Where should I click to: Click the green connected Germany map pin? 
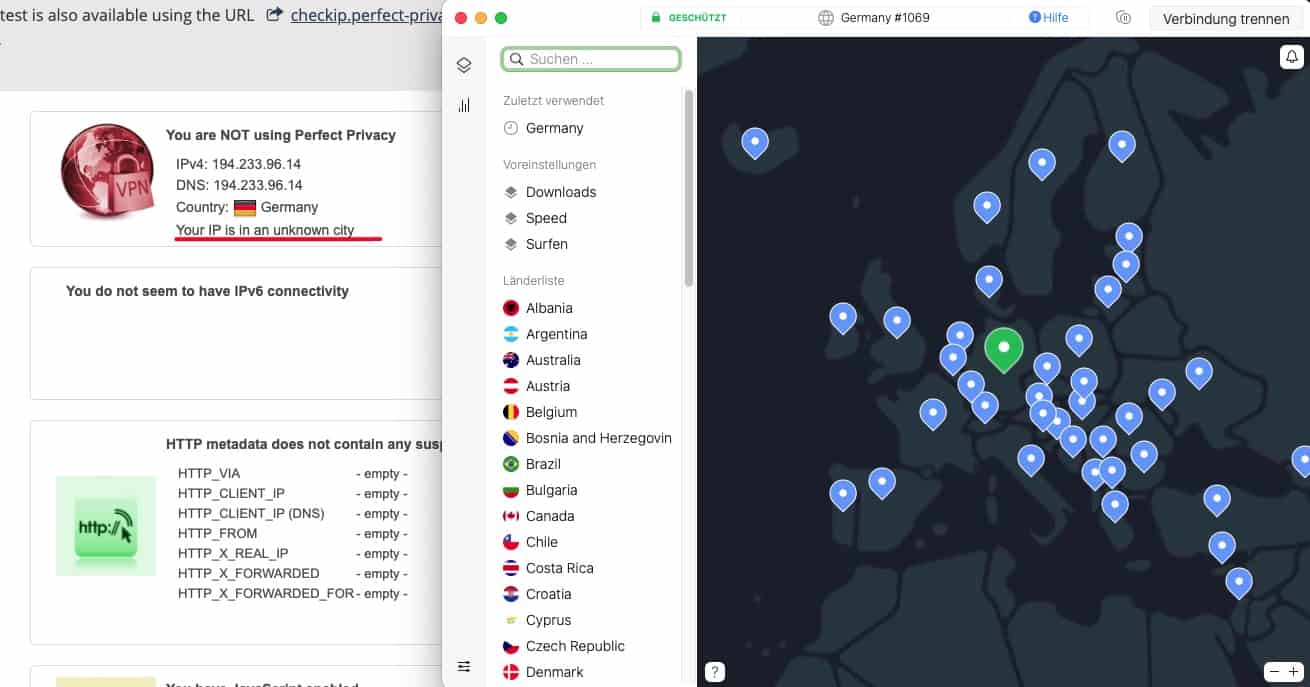point(1004,349)
